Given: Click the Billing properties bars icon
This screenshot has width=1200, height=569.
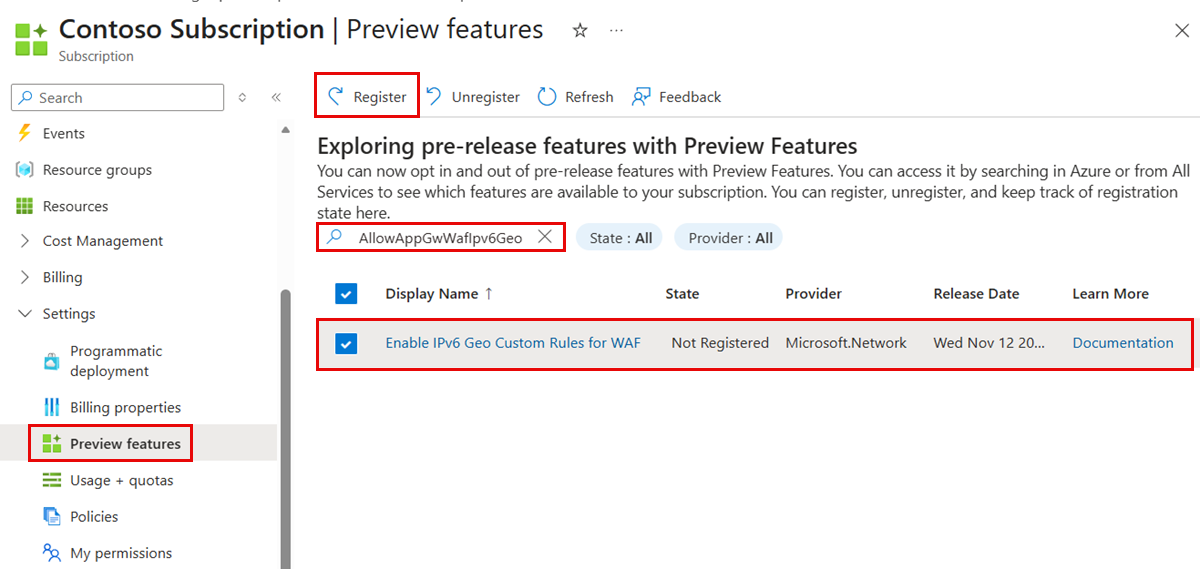Looking at the screenshot, I should click(52, 407).
